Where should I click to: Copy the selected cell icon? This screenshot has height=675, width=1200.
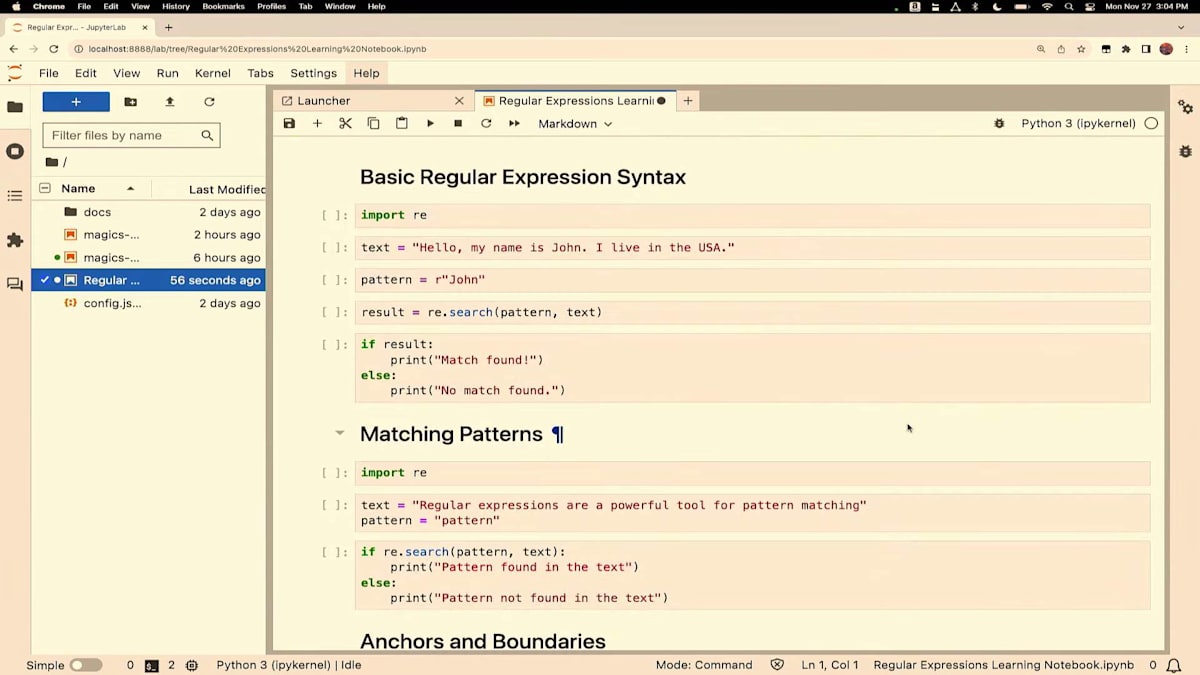click(x=373, y=124)
